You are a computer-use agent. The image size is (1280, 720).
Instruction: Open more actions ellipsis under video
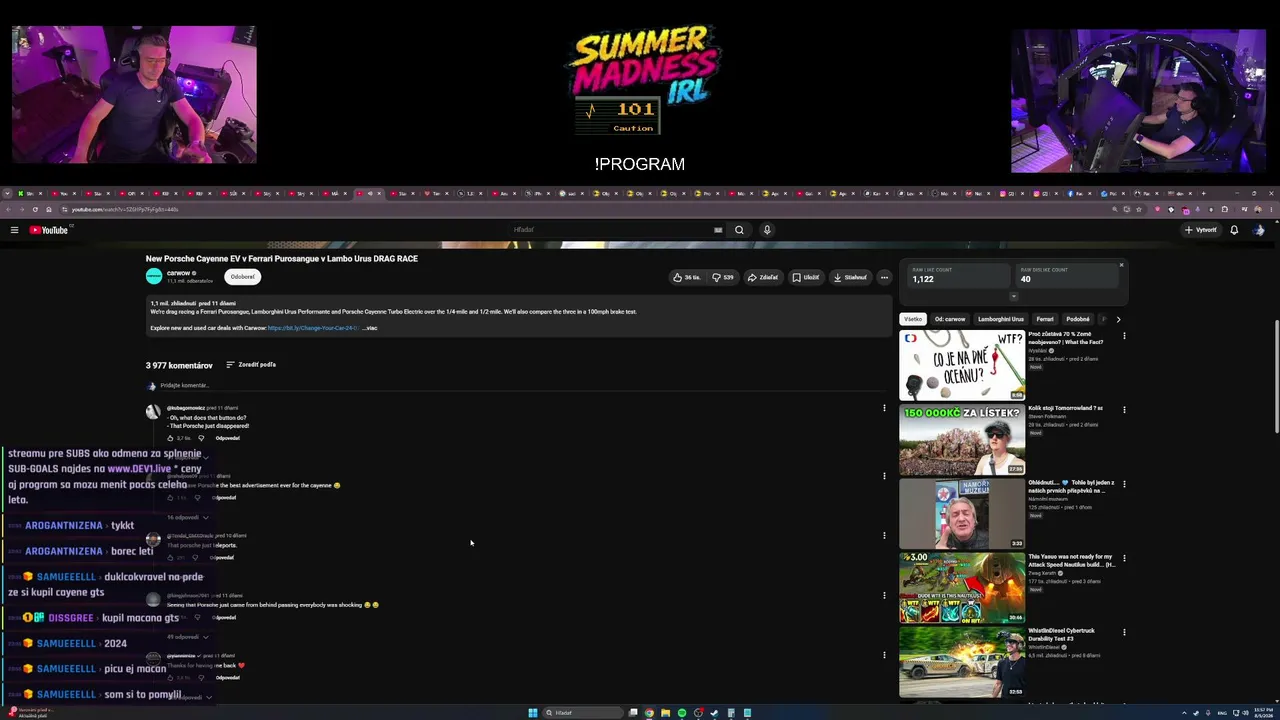coord(884,277)
